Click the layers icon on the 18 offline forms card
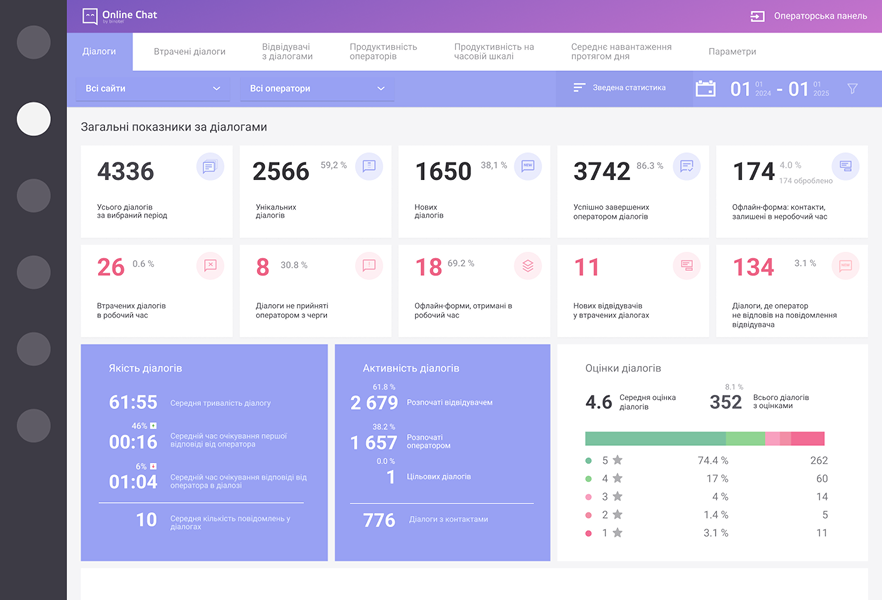Viewport: 882px width, 600px height. click(528, 265)
